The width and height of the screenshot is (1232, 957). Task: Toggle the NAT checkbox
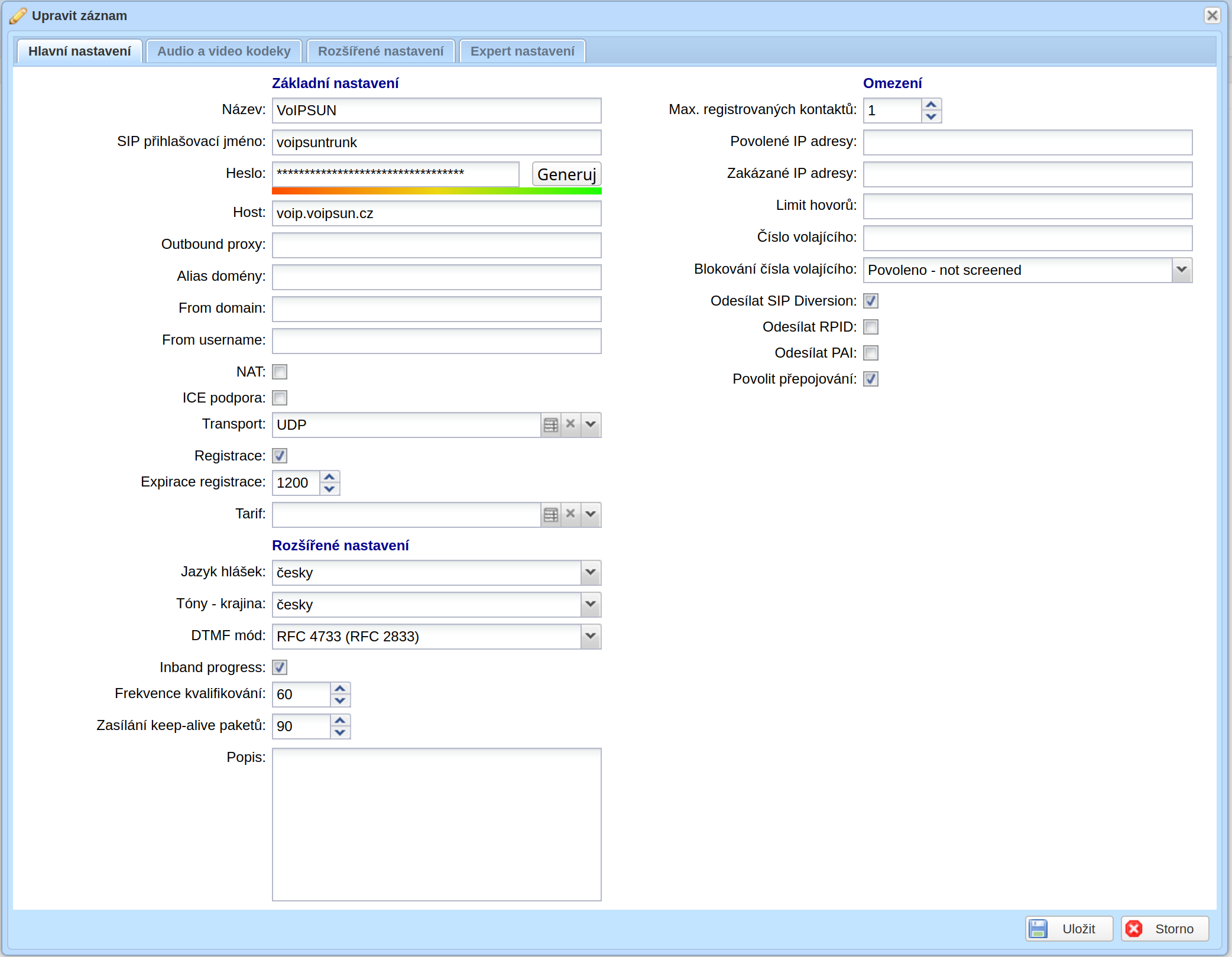pos(280,372)
